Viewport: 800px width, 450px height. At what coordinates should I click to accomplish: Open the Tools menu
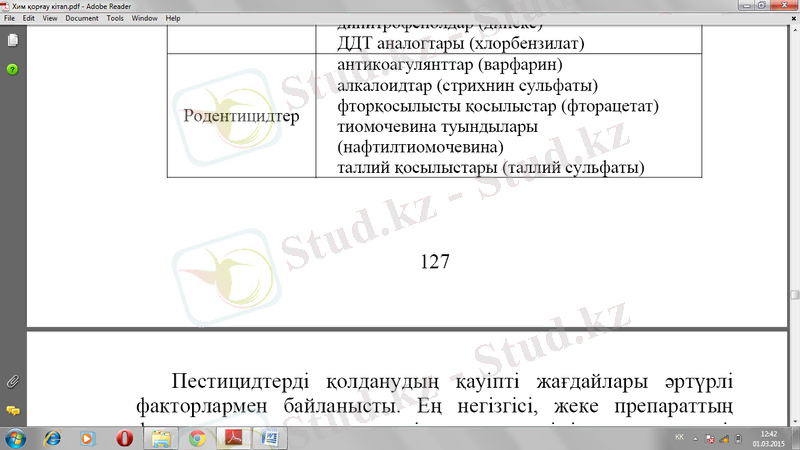115,18
